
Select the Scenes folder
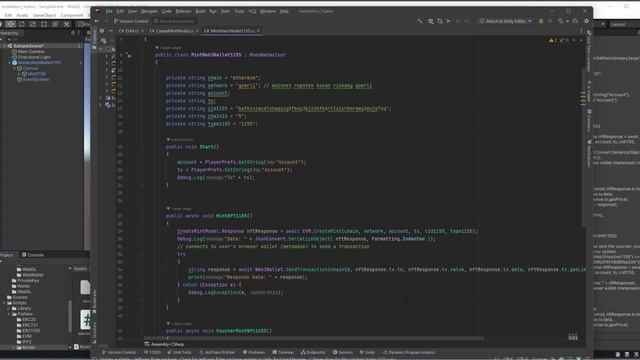(17, 297)
